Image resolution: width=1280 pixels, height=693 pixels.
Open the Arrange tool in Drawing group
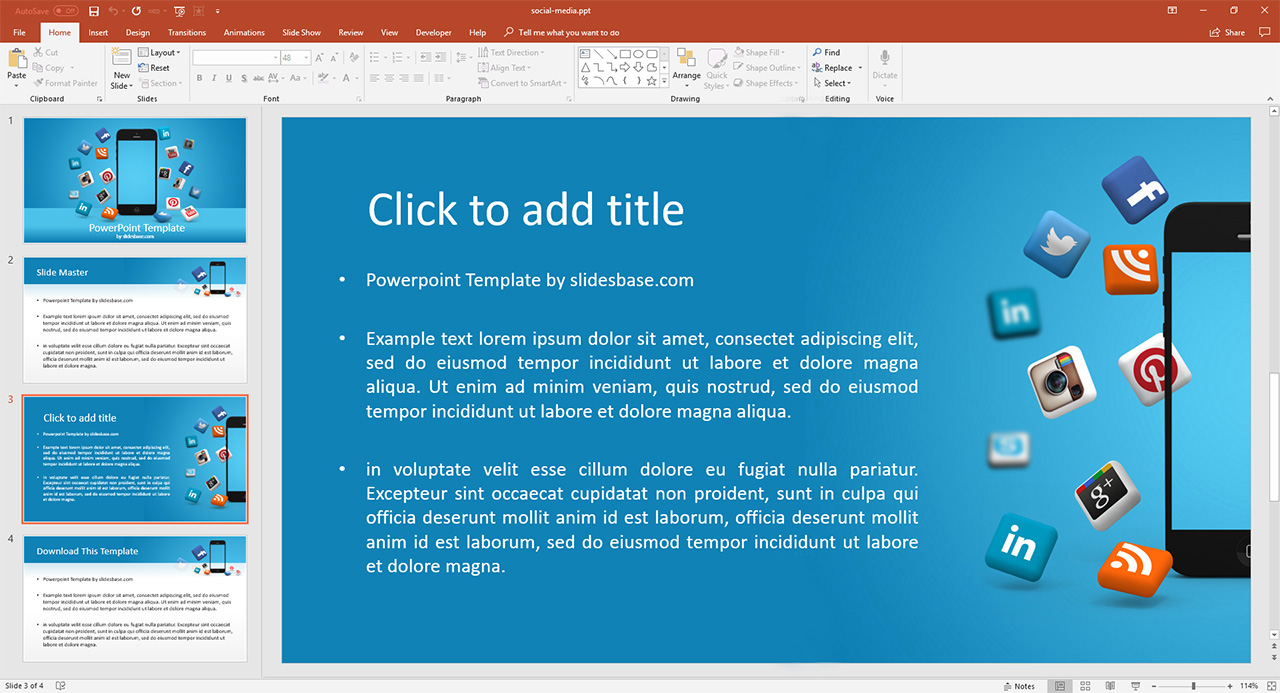[686, 64]
